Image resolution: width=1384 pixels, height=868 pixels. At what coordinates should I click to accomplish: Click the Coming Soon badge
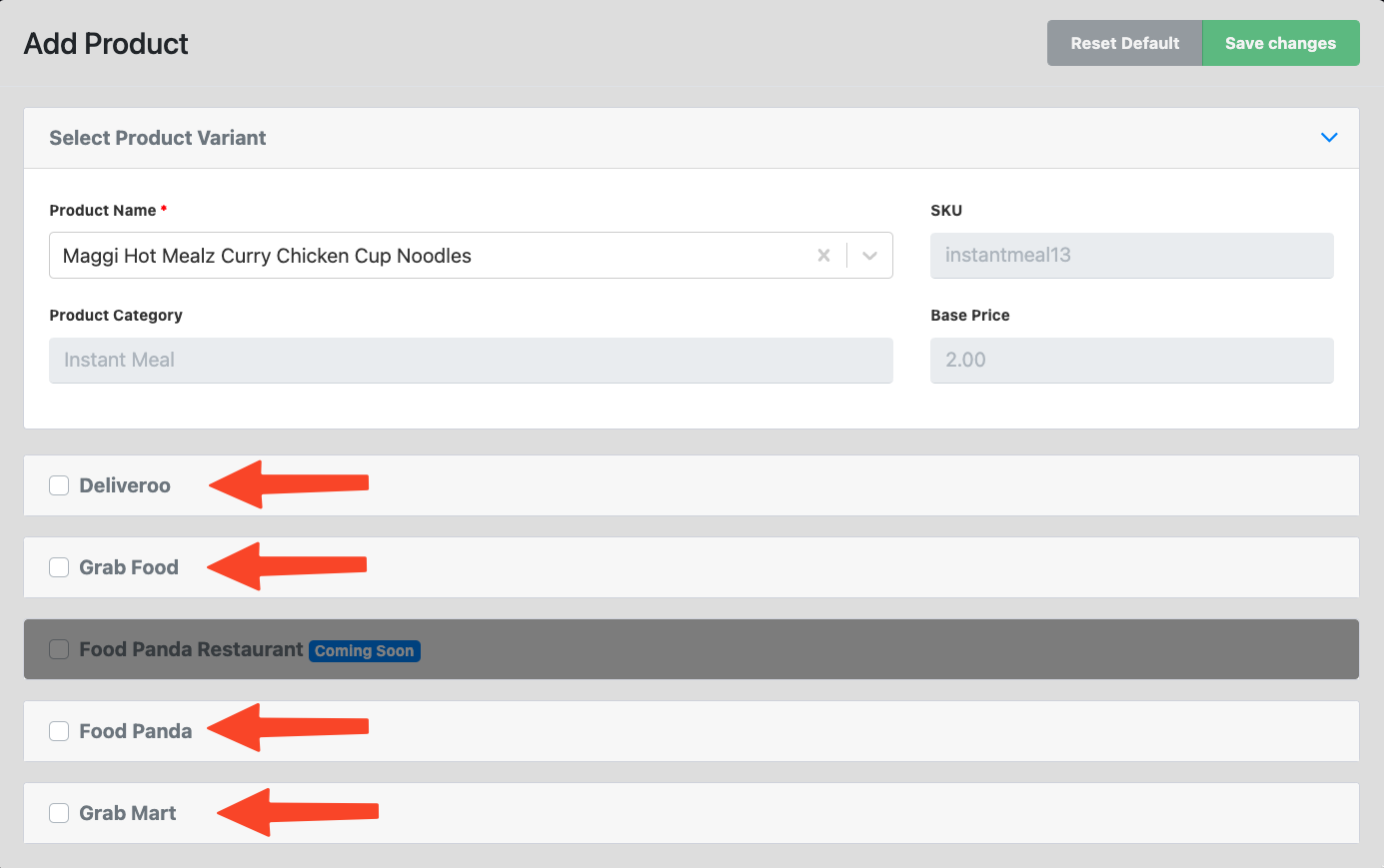365,651
